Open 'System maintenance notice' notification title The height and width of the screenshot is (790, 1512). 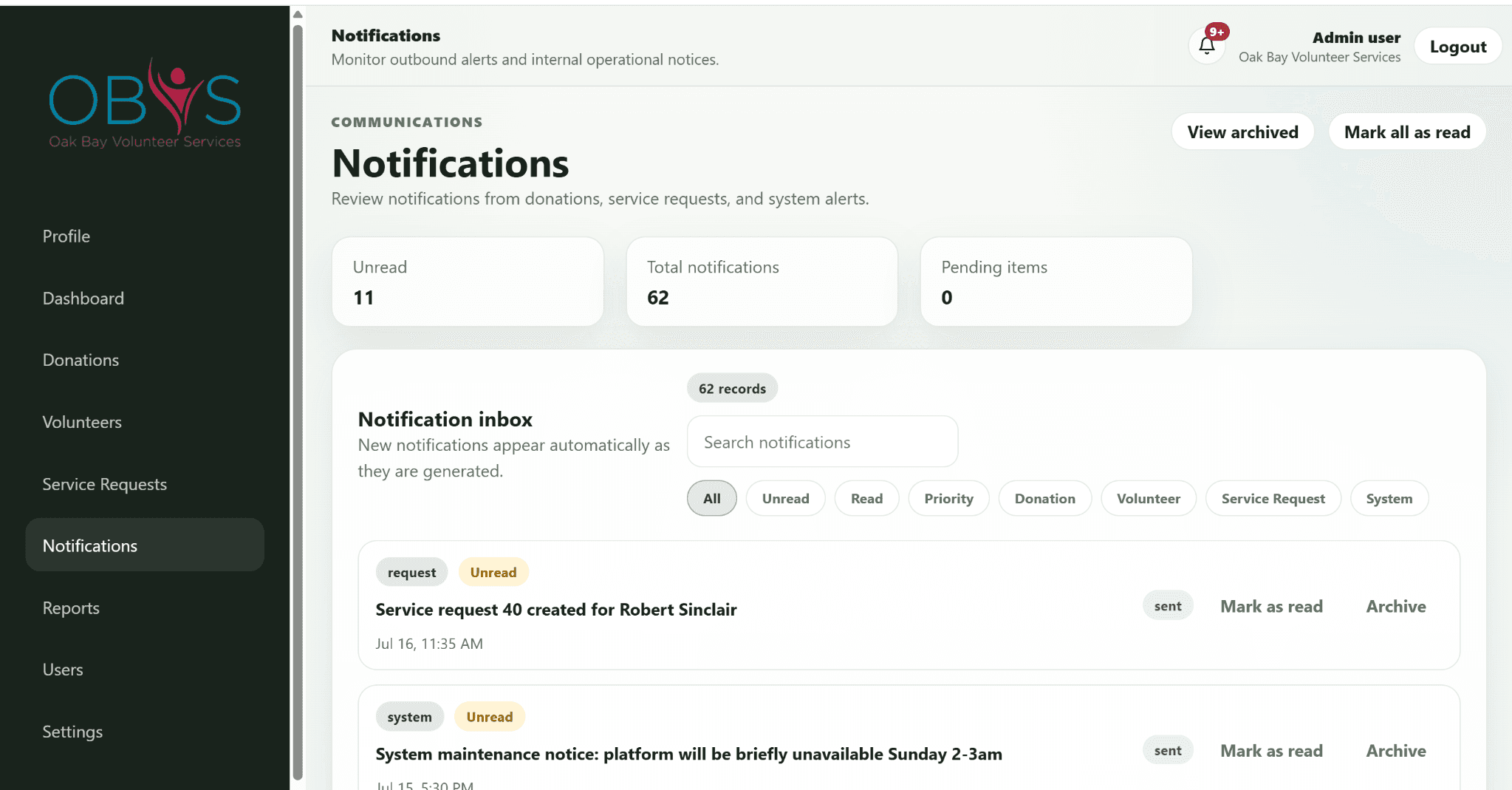(688, 754)
